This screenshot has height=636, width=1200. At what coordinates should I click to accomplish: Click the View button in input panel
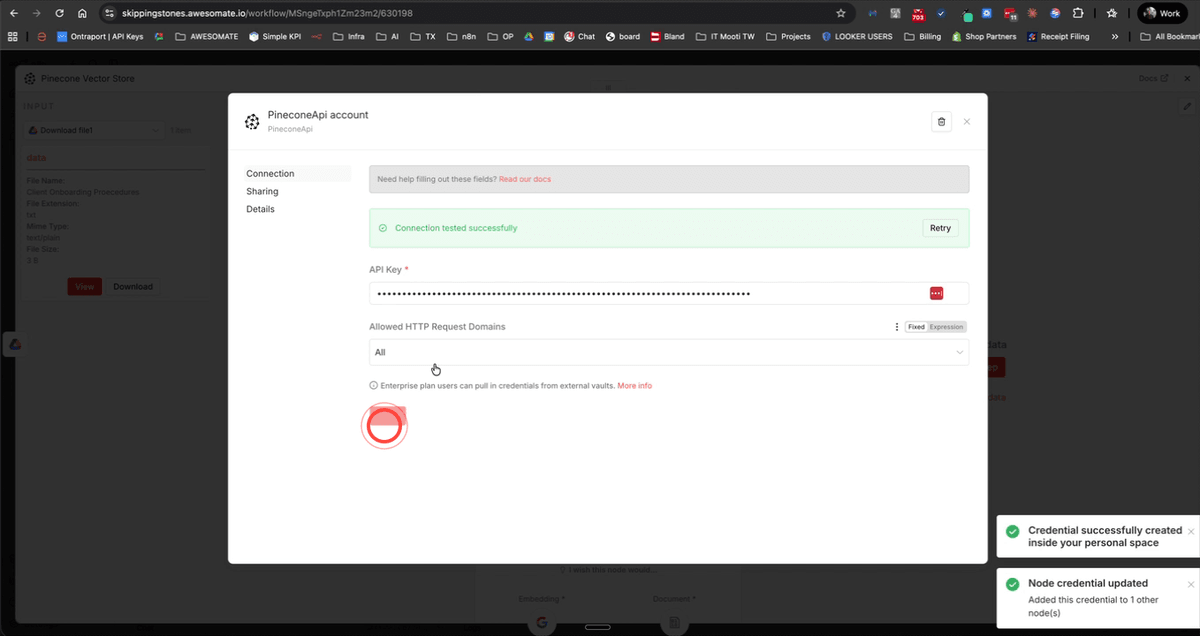[85, 286]
